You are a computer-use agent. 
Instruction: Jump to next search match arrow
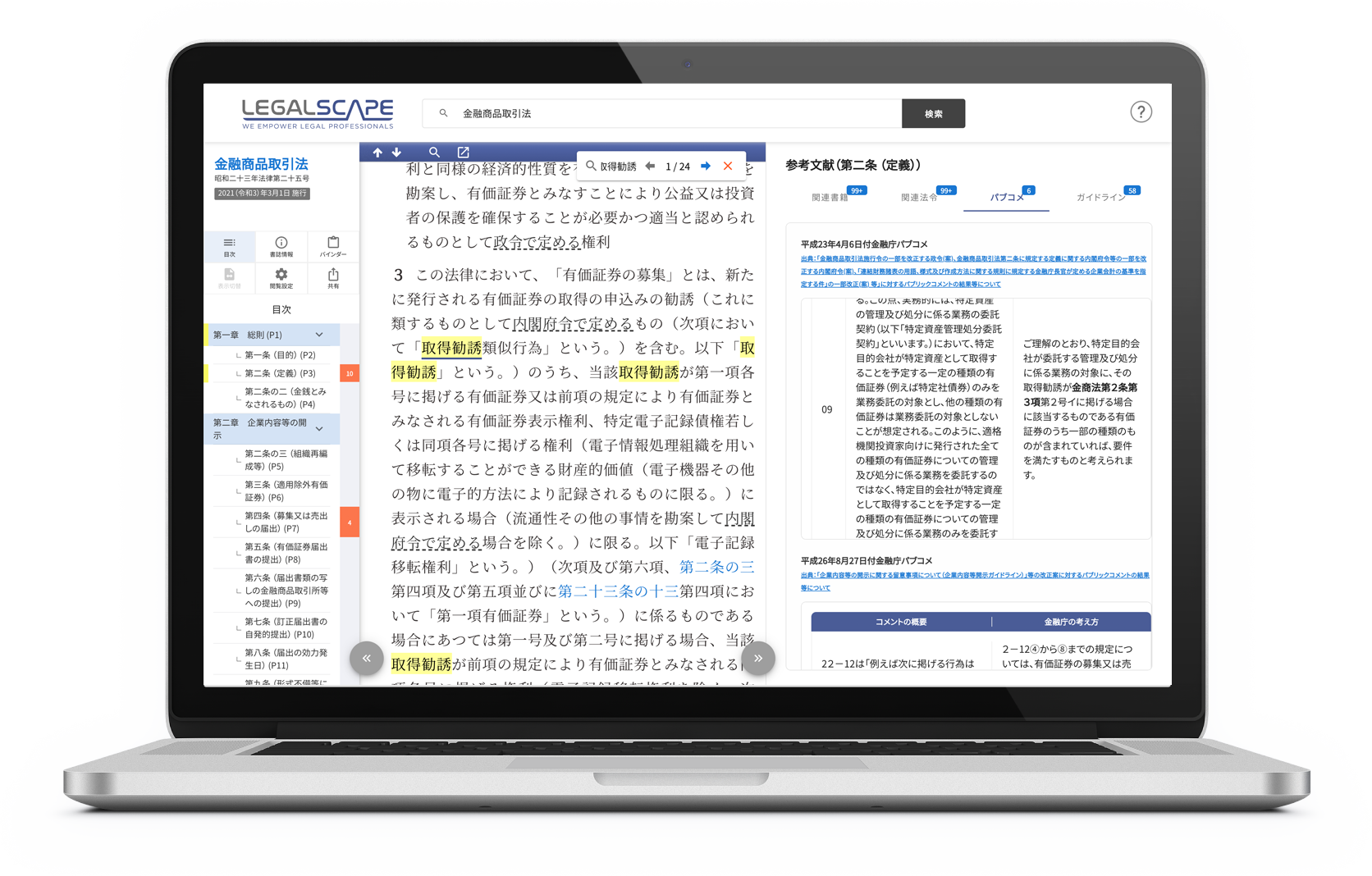click(705, 167)
